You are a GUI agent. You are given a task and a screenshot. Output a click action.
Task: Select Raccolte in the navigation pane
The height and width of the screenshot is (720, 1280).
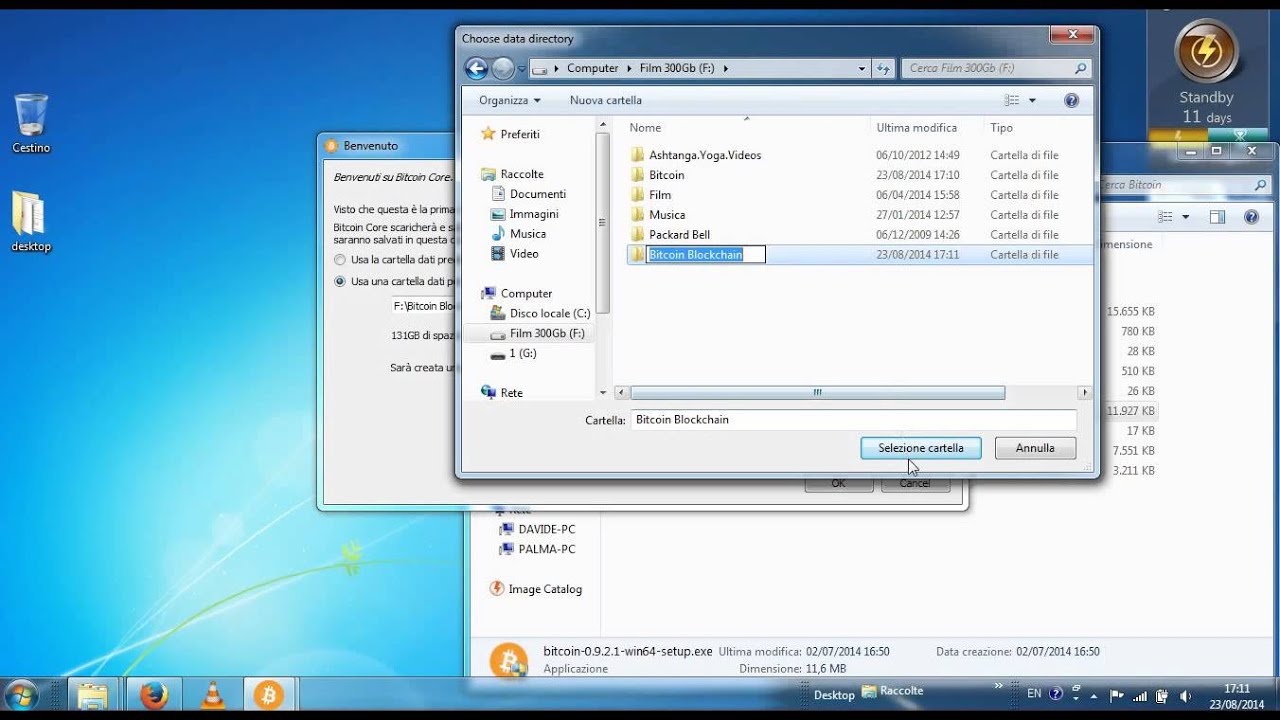[521, 174]
